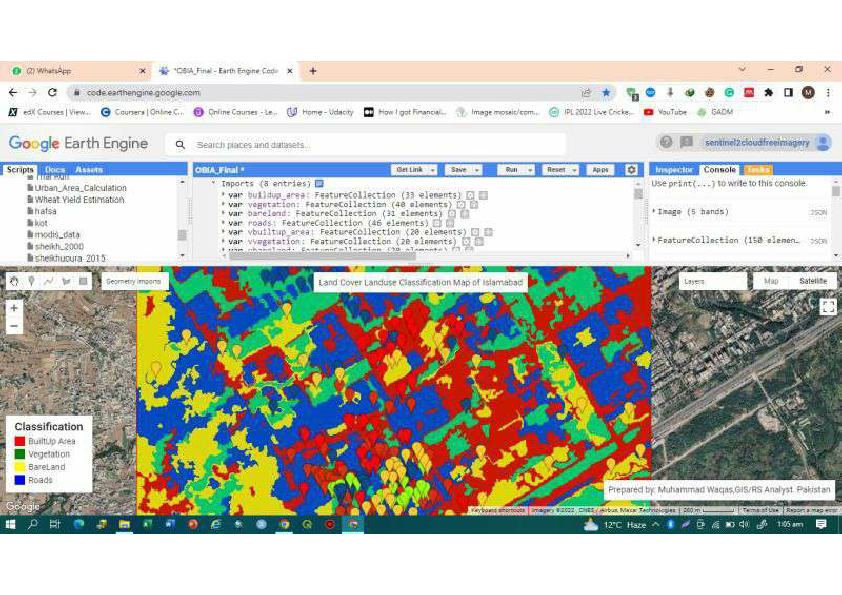The width and height of the screenshot is (842, 595).
Task: Select the add marker drawing tool
Action: click(31, 281)
